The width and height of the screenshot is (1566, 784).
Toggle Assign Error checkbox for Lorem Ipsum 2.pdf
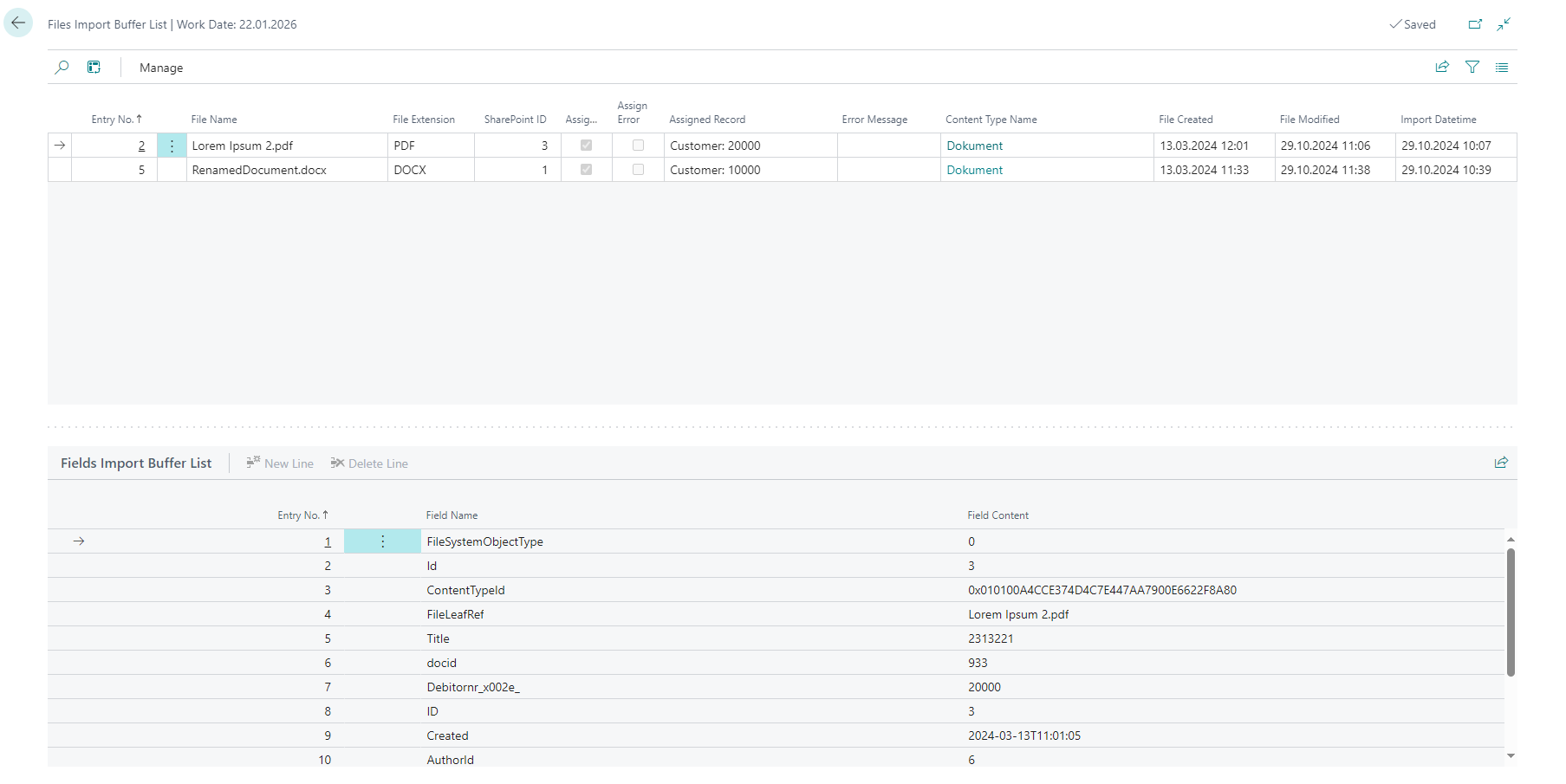pyautogui.click(x=638, y=146)
